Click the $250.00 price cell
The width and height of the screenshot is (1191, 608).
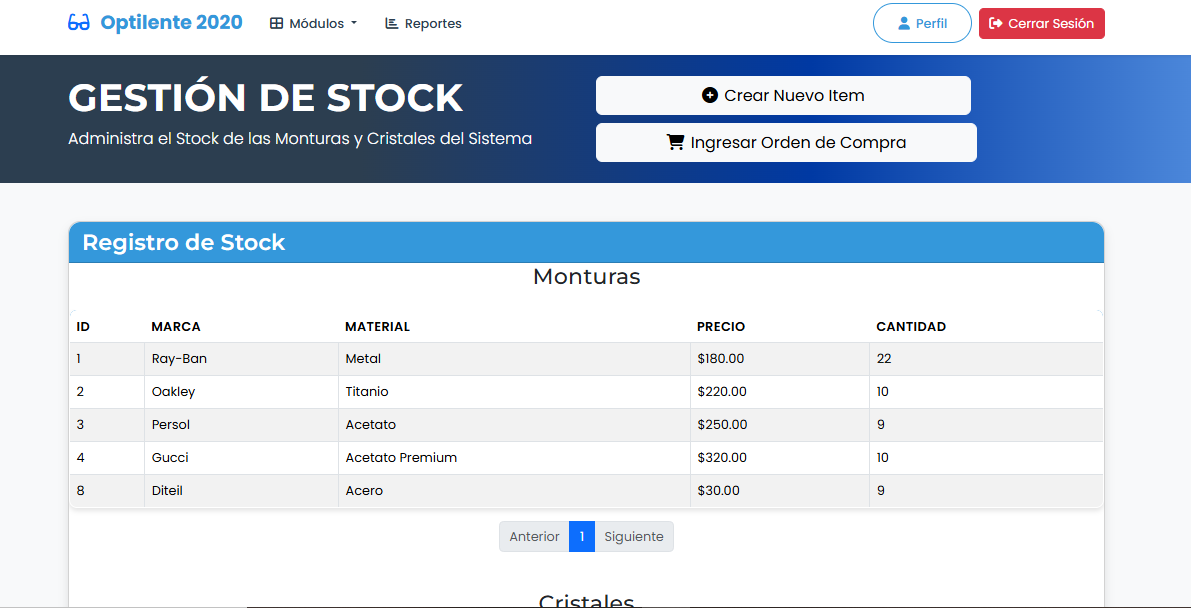(x=780, y=425)
